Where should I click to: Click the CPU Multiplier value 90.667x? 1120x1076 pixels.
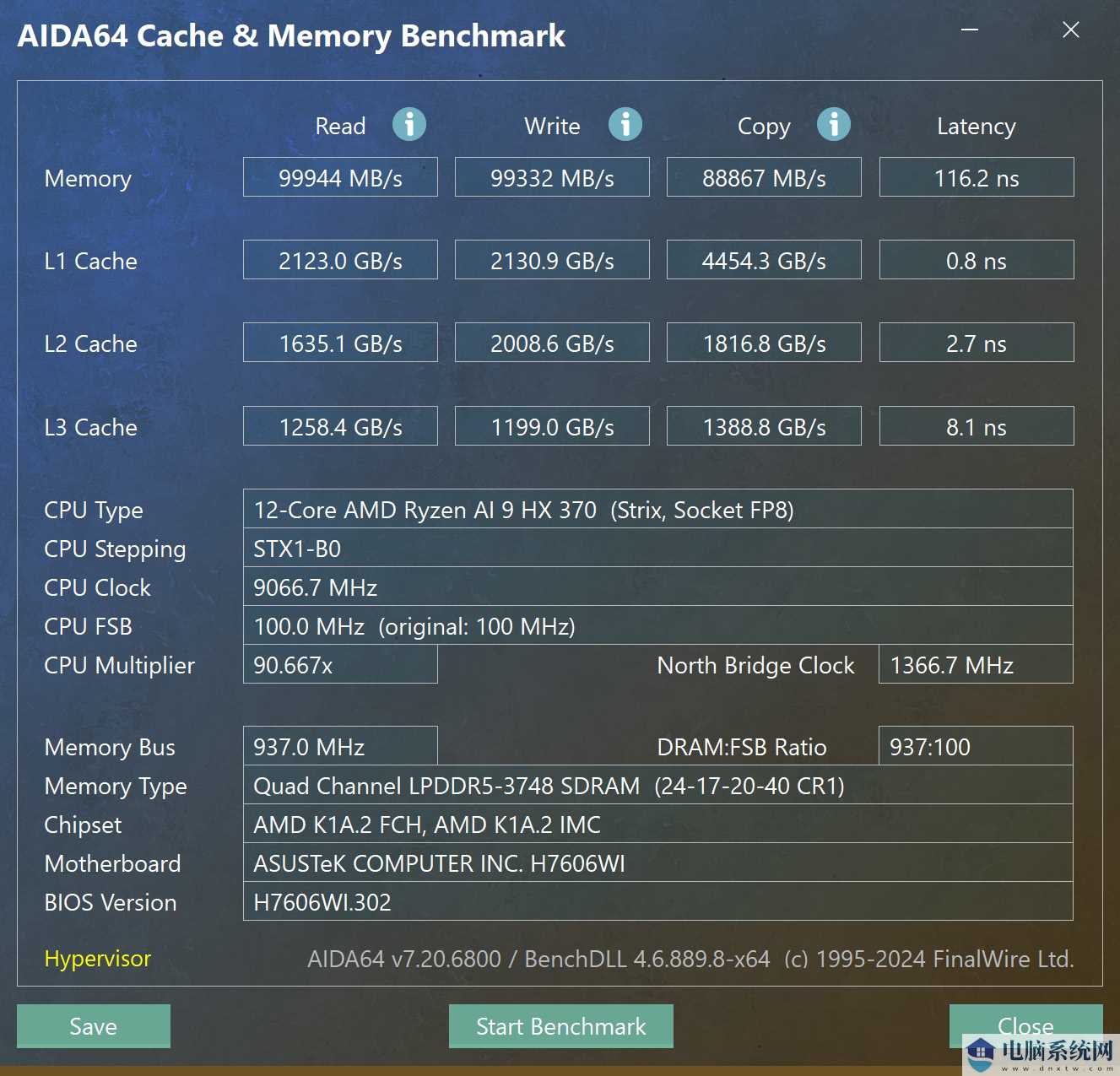tap(340, 664)
